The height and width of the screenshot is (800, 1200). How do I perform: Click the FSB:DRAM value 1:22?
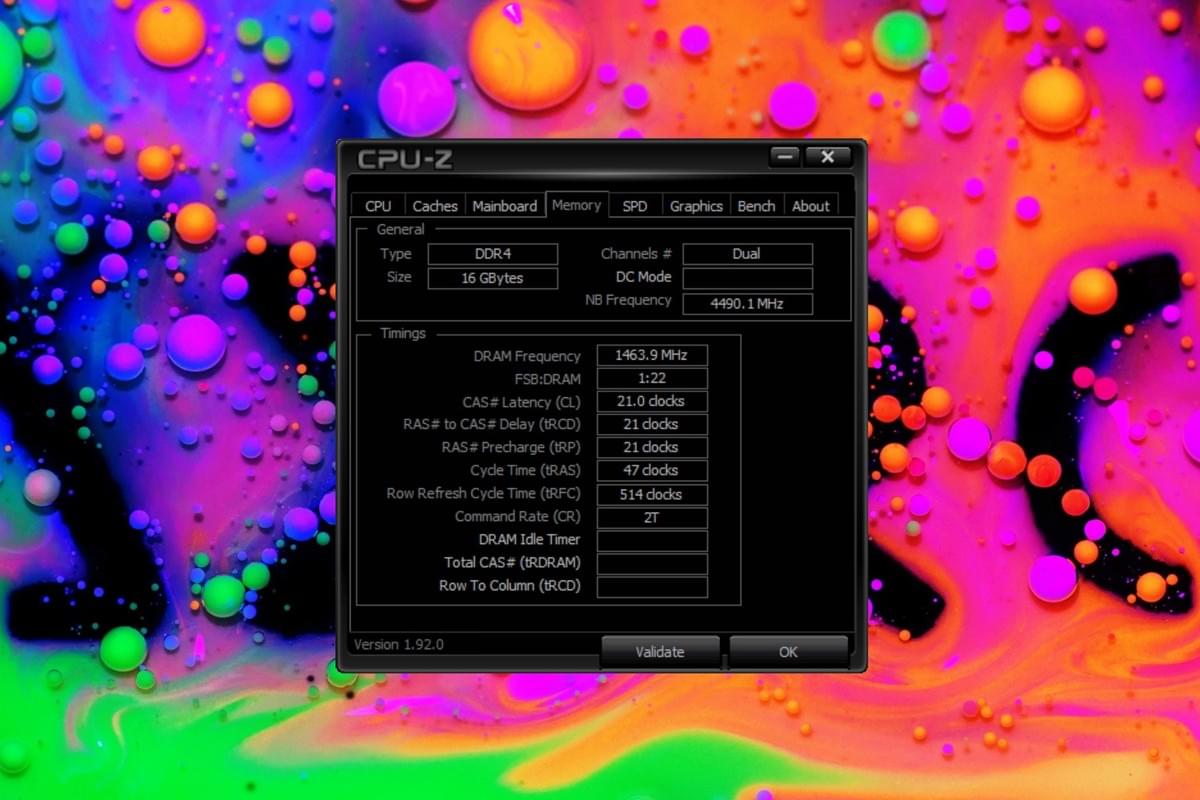pyautogui.click(x=652, y=378)
